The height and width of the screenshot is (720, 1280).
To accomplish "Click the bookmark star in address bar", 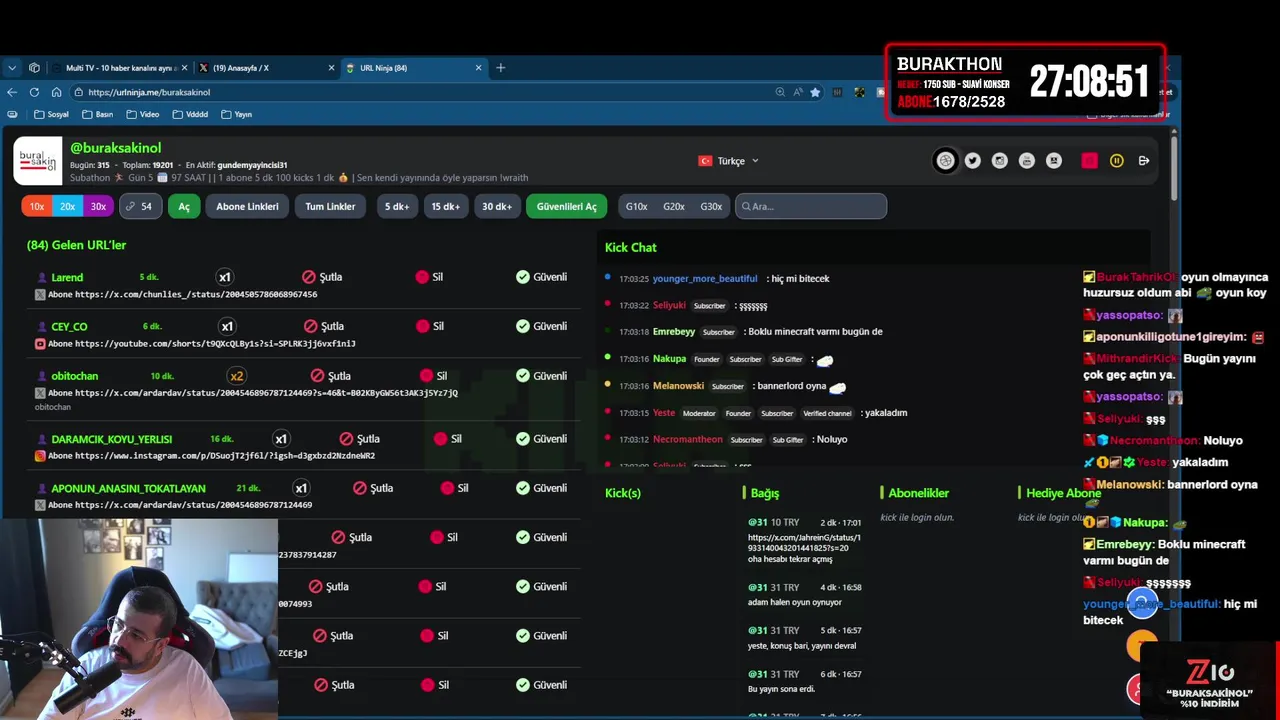I will [x=815, y=92].
